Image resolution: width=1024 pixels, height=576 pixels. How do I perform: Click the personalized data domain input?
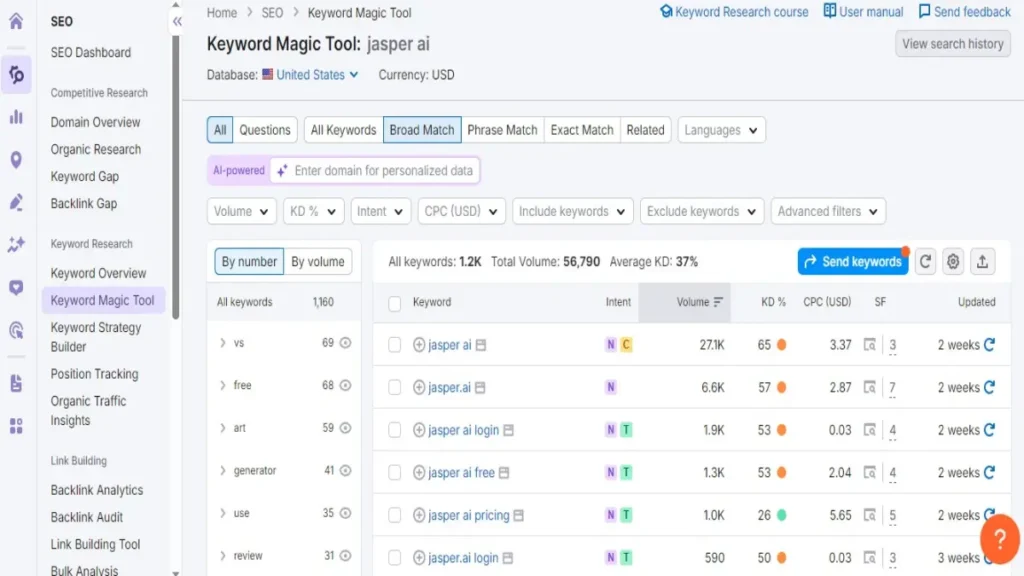pos(376,170)
